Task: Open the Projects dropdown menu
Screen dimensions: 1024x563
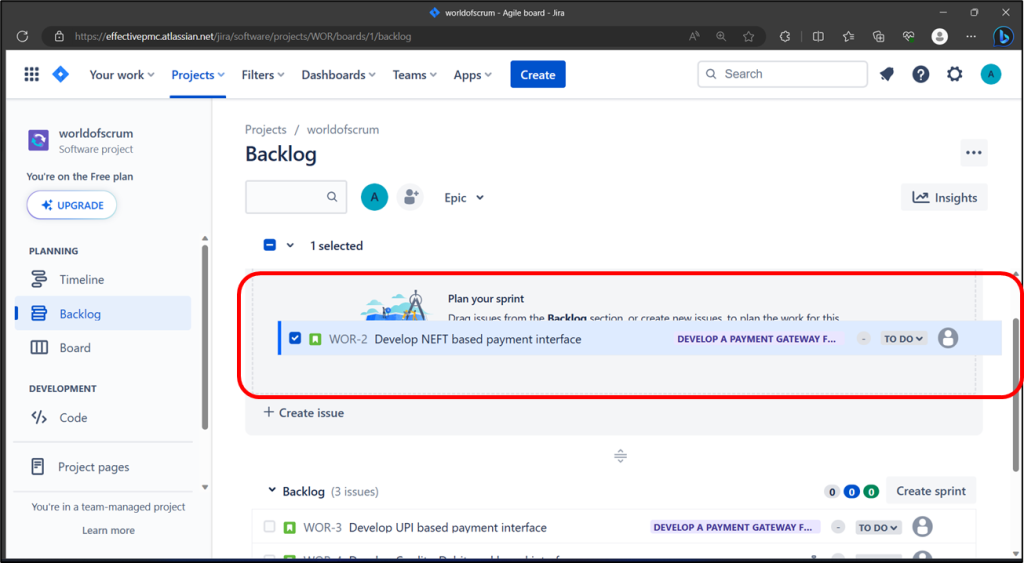Action: pyautogui.click(x=198, y=75)
